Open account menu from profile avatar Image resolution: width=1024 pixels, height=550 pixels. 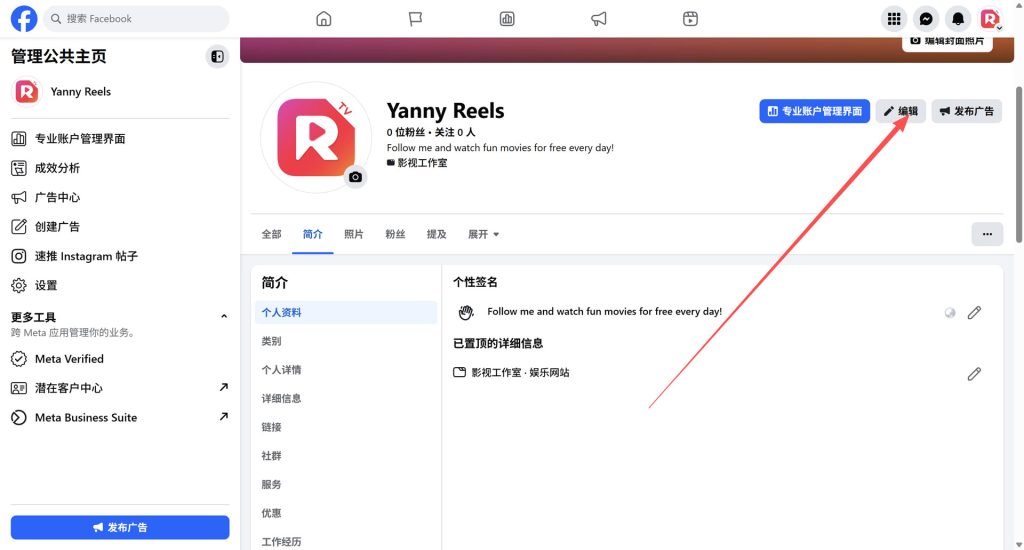coord(990,19)
